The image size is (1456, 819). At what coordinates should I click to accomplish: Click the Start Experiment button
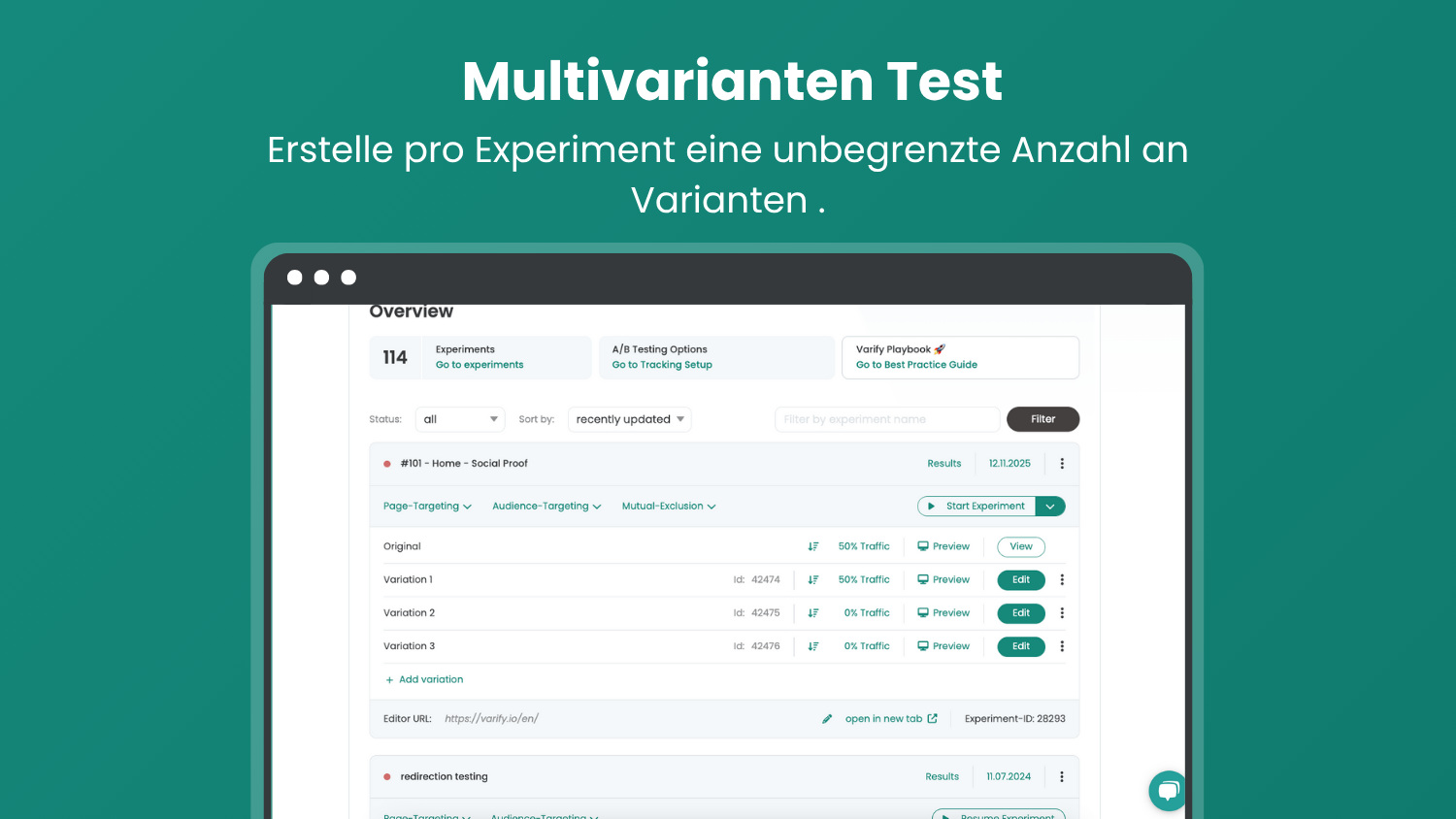[976, 507]
